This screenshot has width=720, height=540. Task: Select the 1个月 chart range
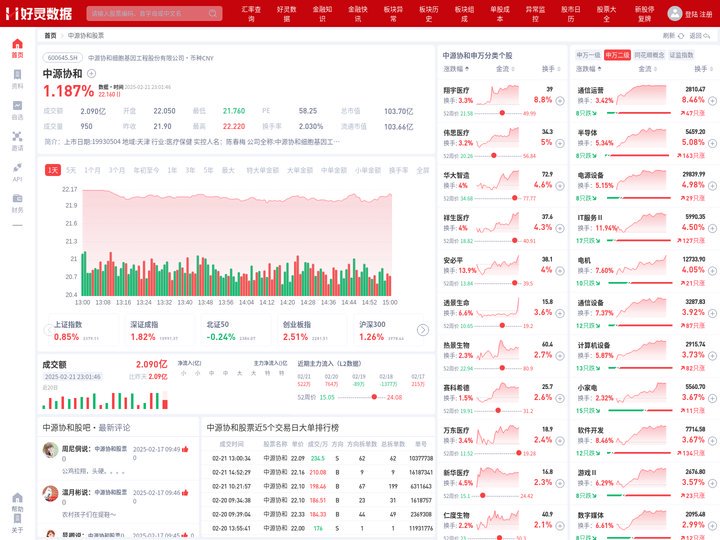click(x=92, y=170)
